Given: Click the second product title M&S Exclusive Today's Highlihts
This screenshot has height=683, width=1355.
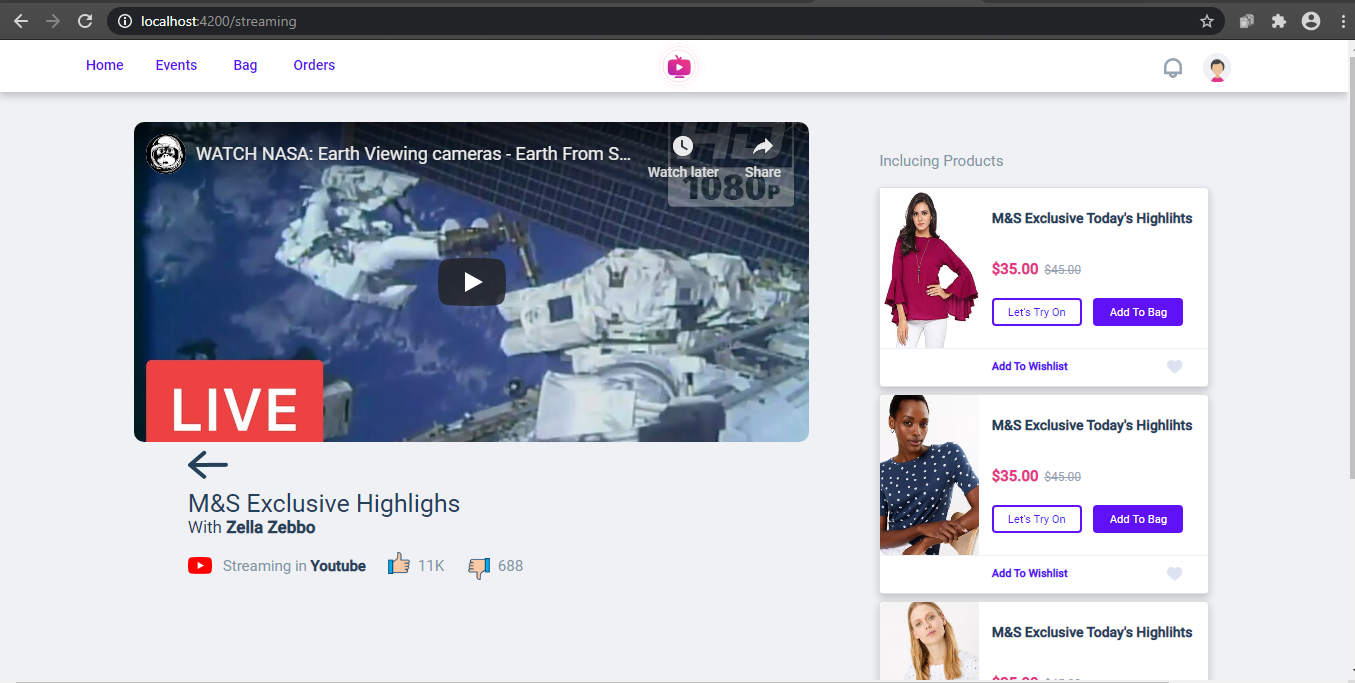Looking at the screenshot, I should pos(1092,425).
